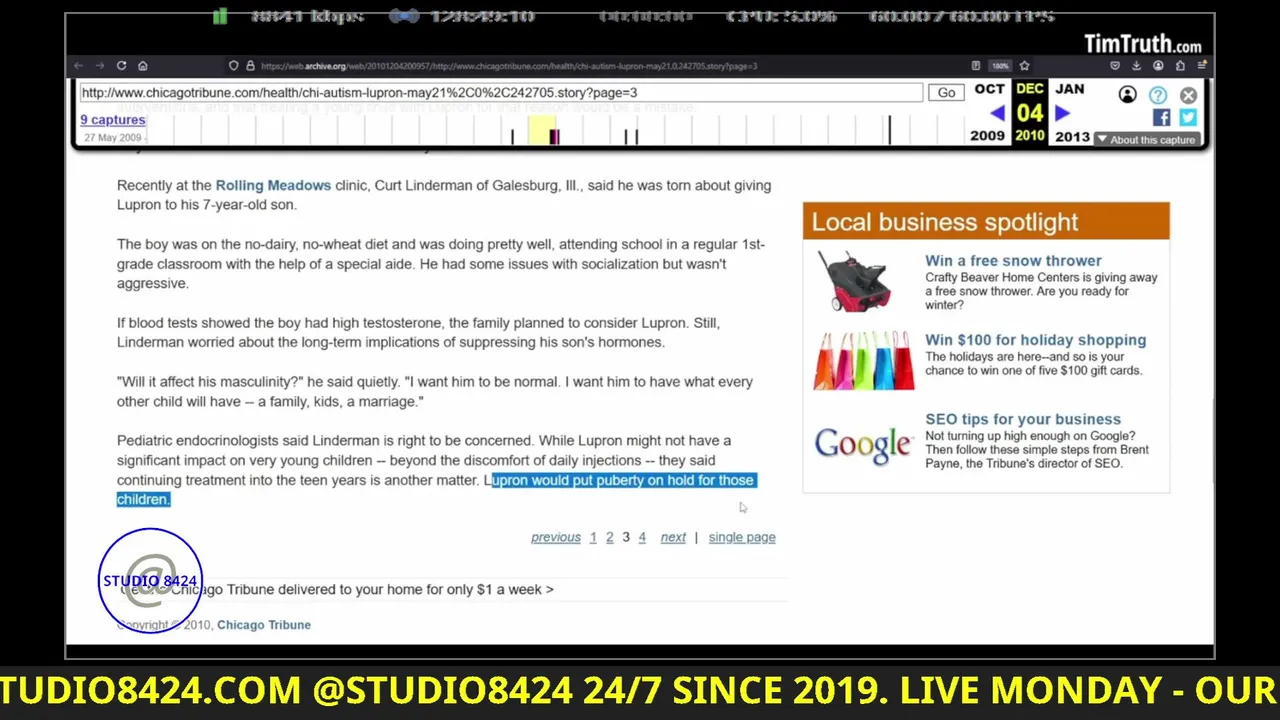
Task: Open Chicago Tribune copyright footer link
Action: point(264,625)
